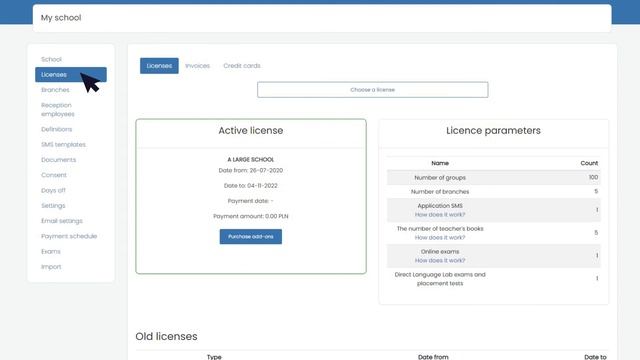Image resolution: width=640 pixels, height=360 pixels.
Task: Click the Old licenses heading
Action: click(166, 337)
